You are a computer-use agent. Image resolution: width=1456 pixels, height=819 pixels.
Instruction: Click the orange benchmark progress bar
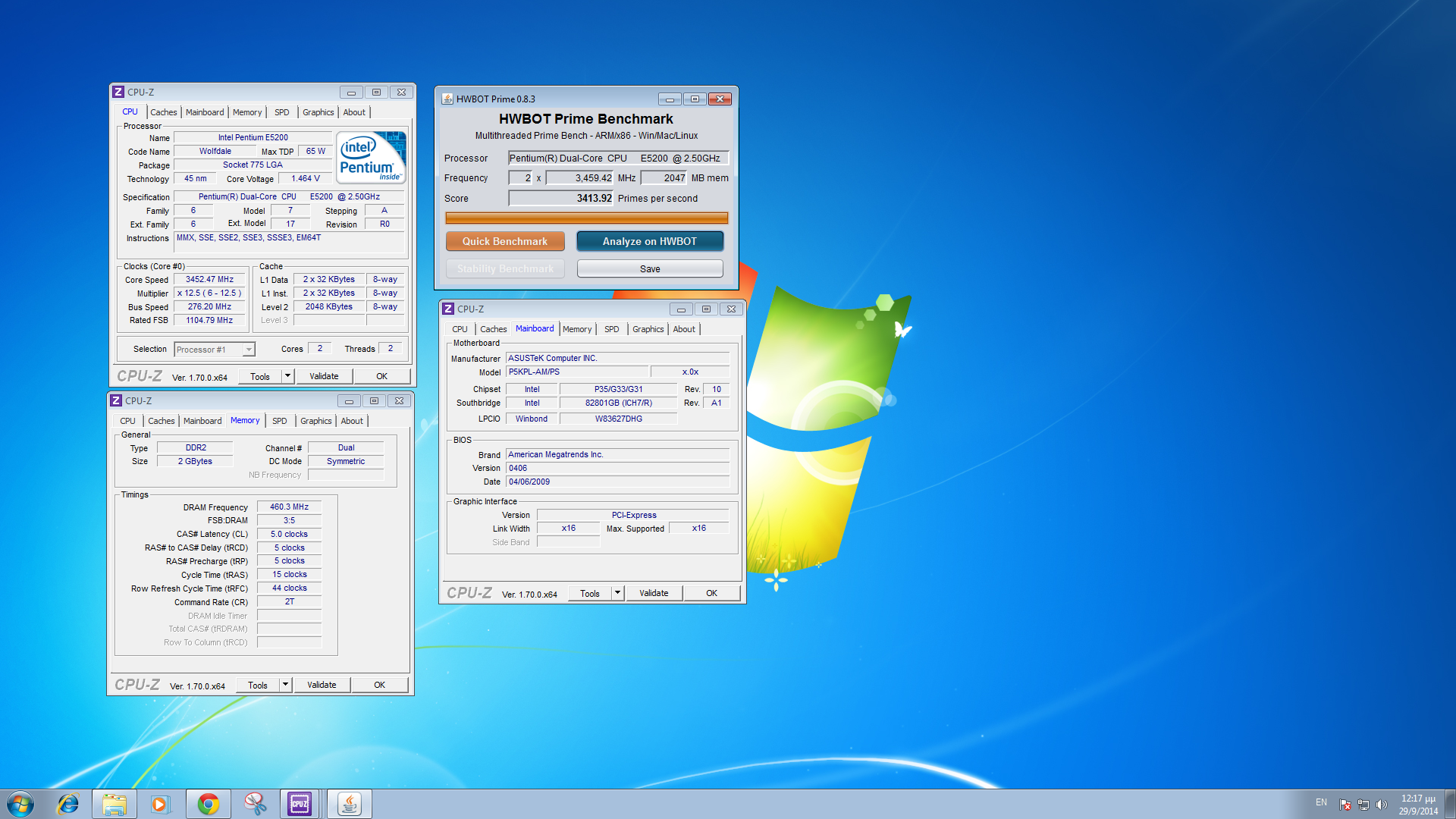click(x=586, y=218)
